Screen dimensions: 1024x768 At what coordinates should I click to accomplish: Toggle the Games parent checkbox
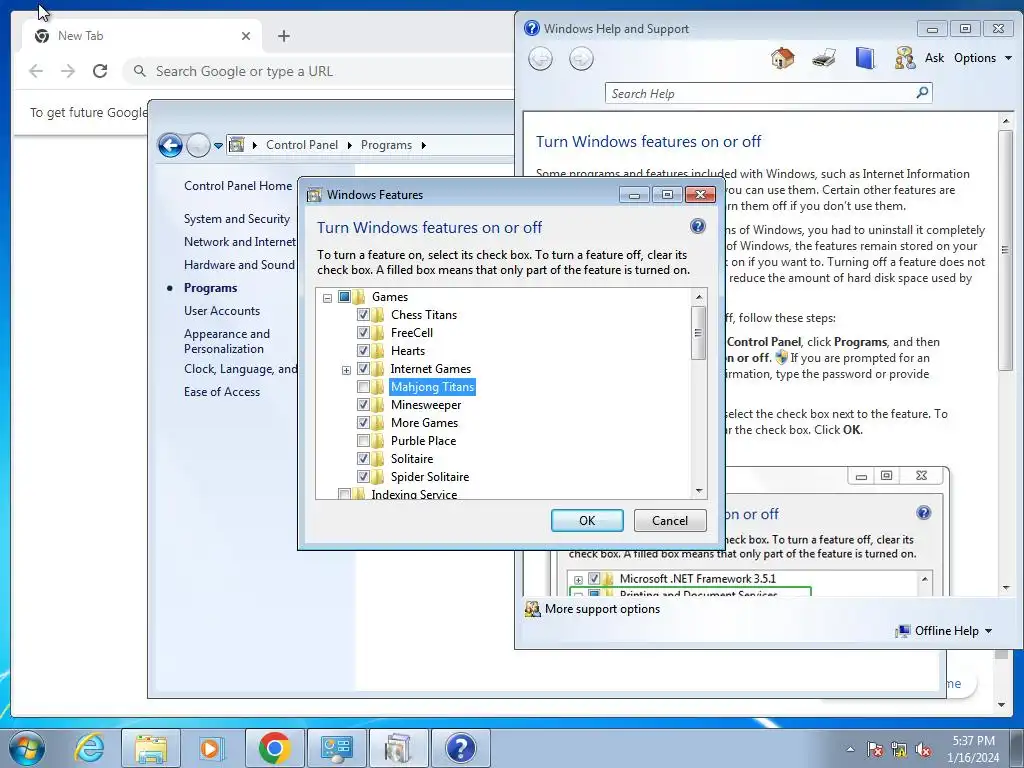(344, 296)
